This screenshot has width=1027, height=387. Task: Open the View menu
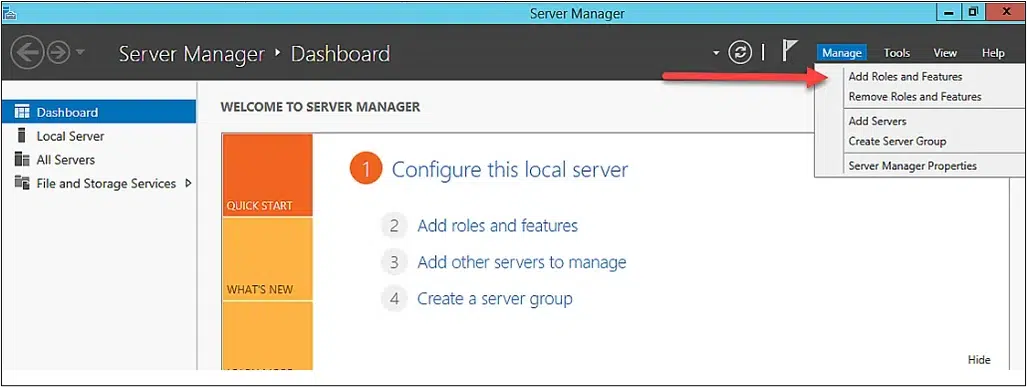point(945,53)
